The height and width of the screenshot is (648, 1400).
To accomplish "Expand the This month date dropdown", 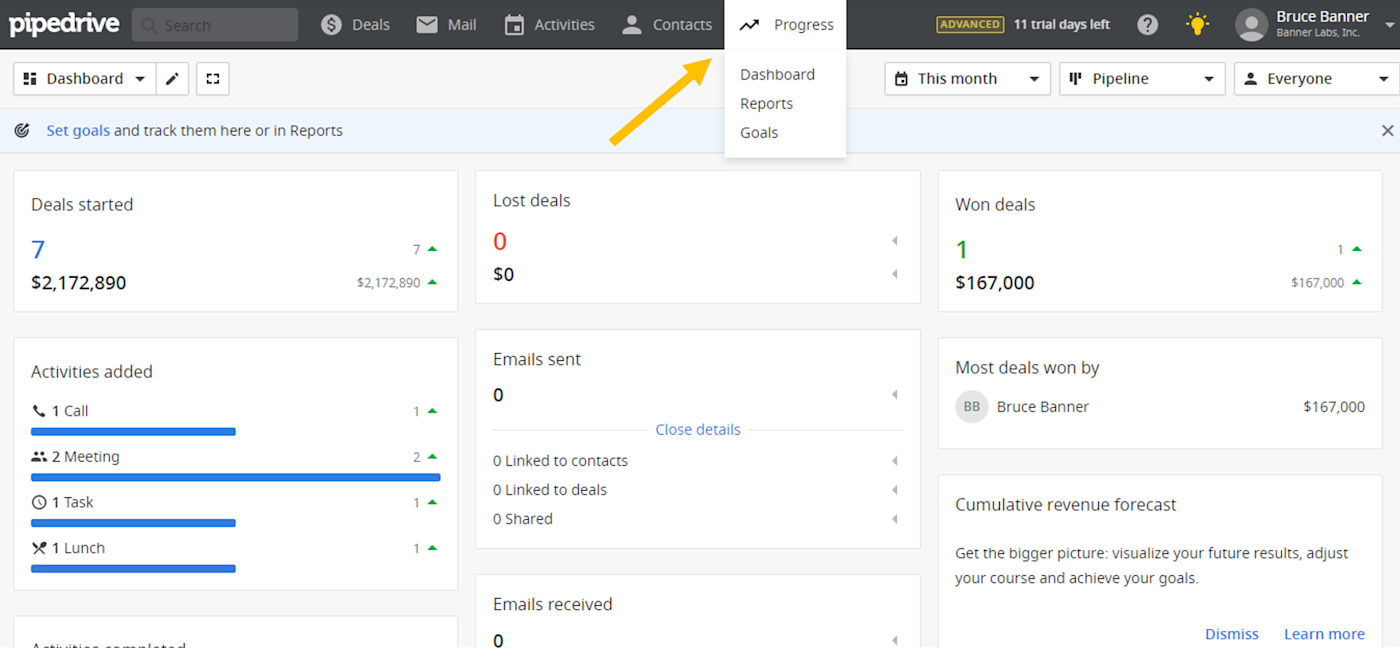I will click(x=967, y=79).
